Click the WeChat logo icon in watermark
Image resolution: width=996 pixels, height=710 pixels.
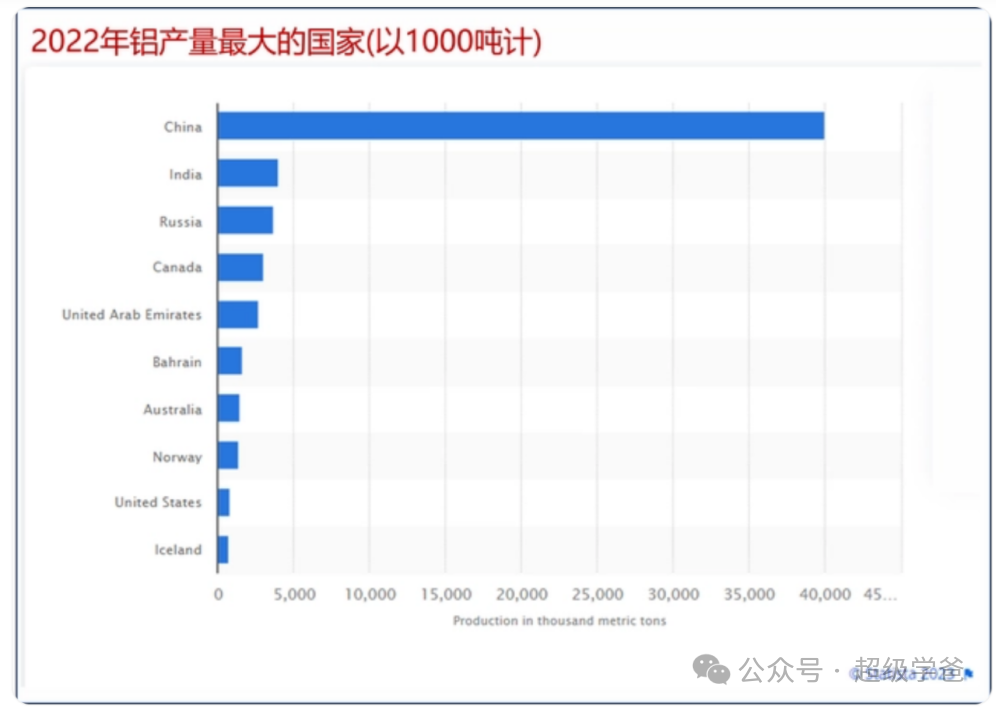pyautogui.click(x=713, y=670)
